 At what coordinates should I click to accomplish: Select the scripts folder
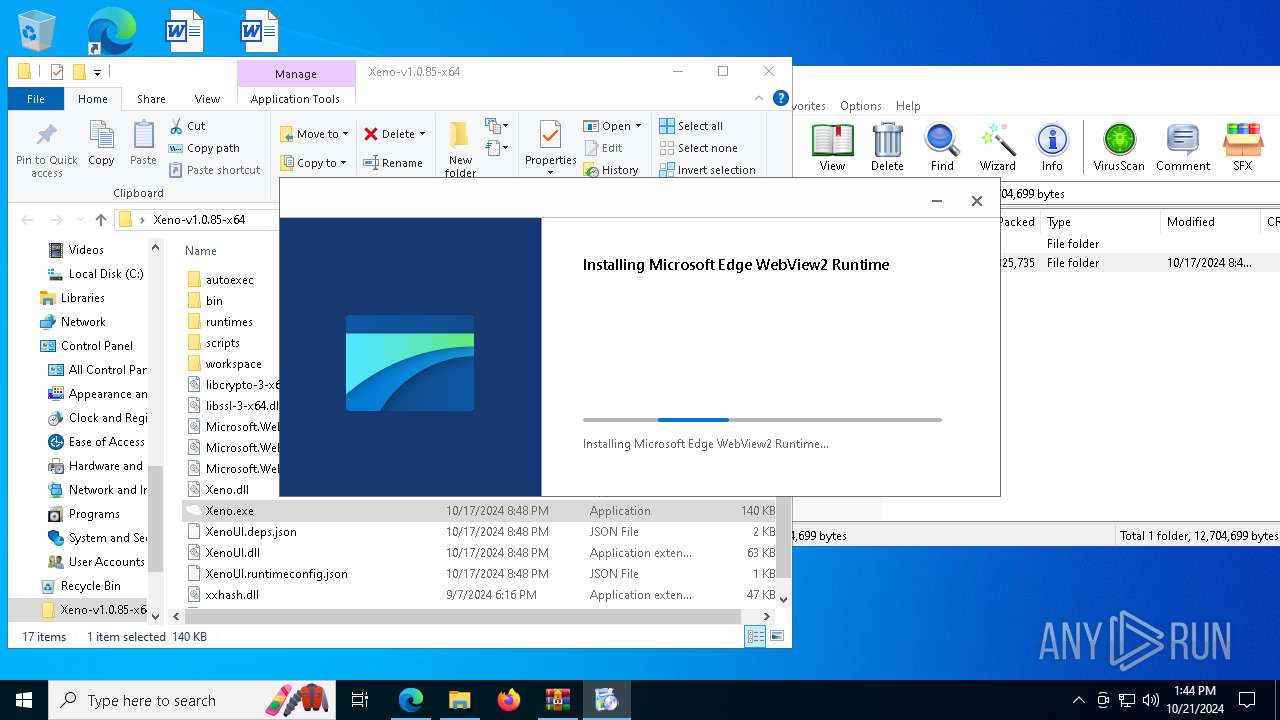(x=223, y=343)
